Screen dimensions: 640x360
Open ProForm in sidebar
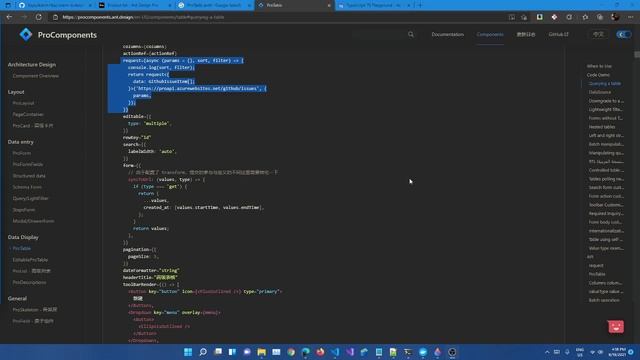tap(22, 153)
